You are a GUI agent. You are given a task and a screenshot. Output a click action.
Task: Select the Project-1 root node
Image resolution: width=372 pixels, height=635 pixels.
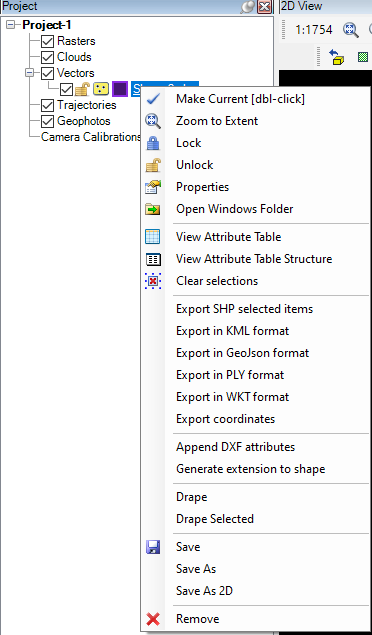pos(47,25)
